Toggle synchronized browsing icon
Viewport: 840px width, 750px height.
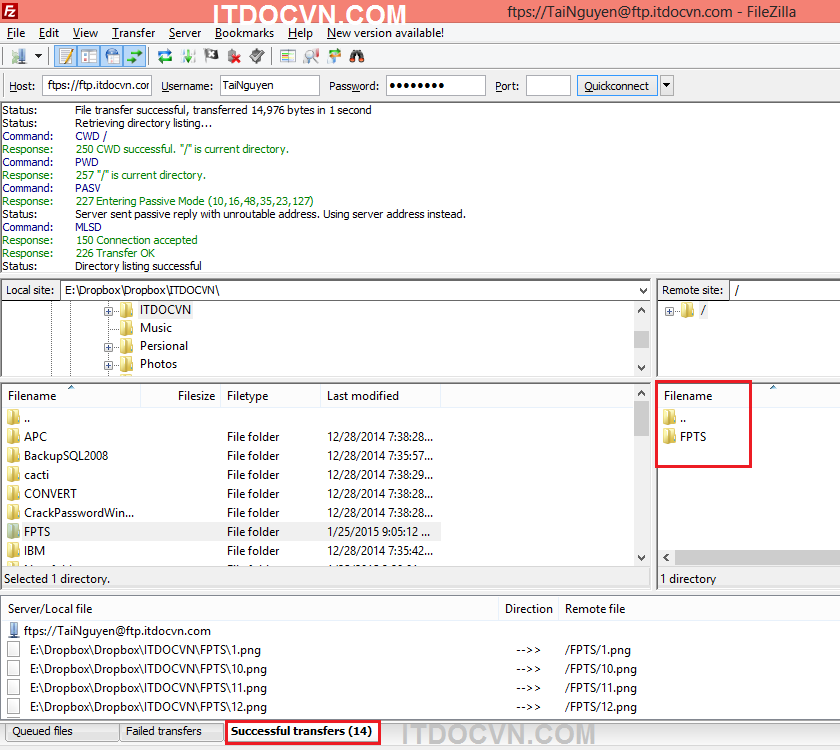(x=334, y=56)
